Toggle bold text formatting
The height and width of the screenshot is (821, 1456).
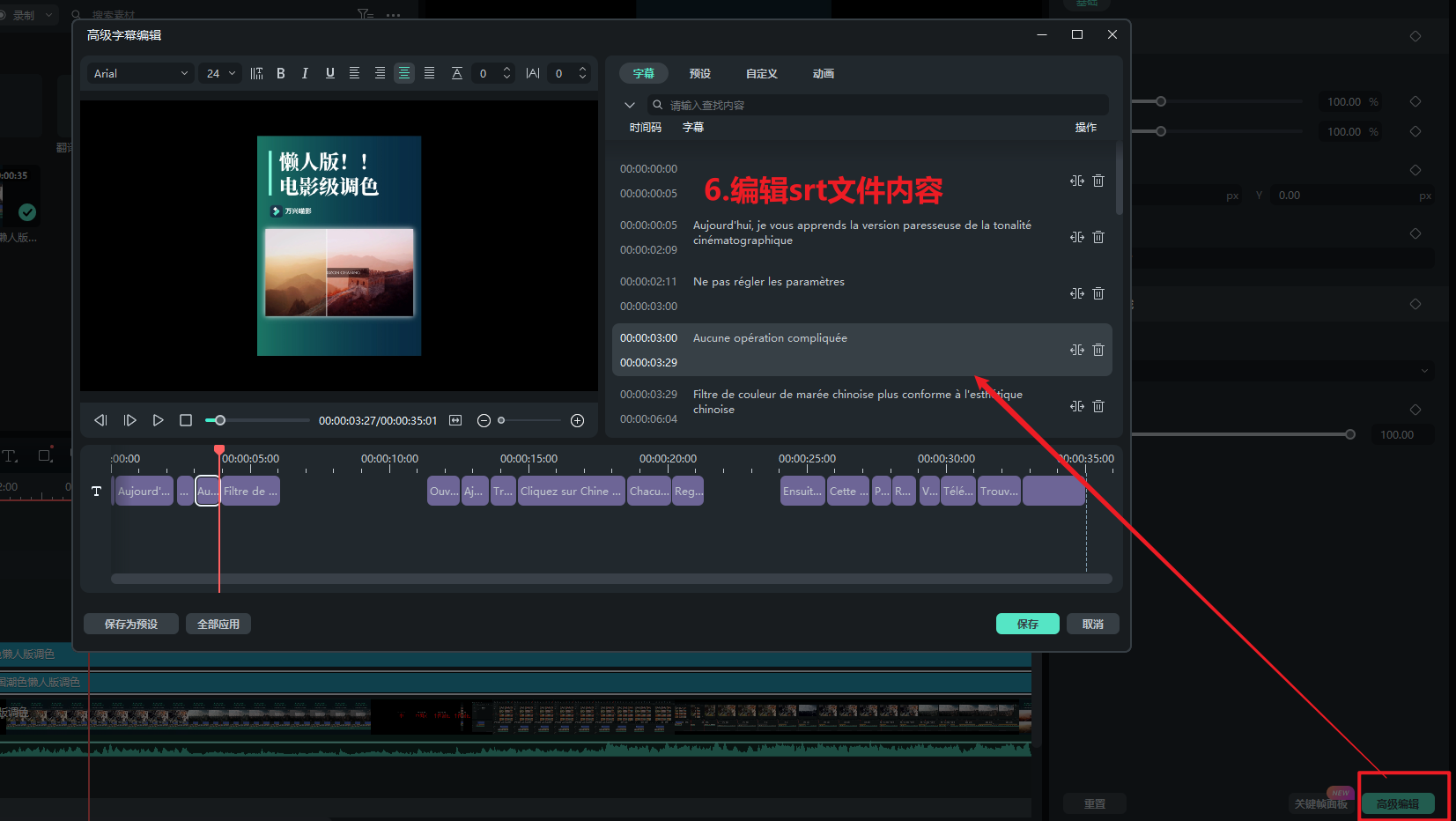click(281, 73)
